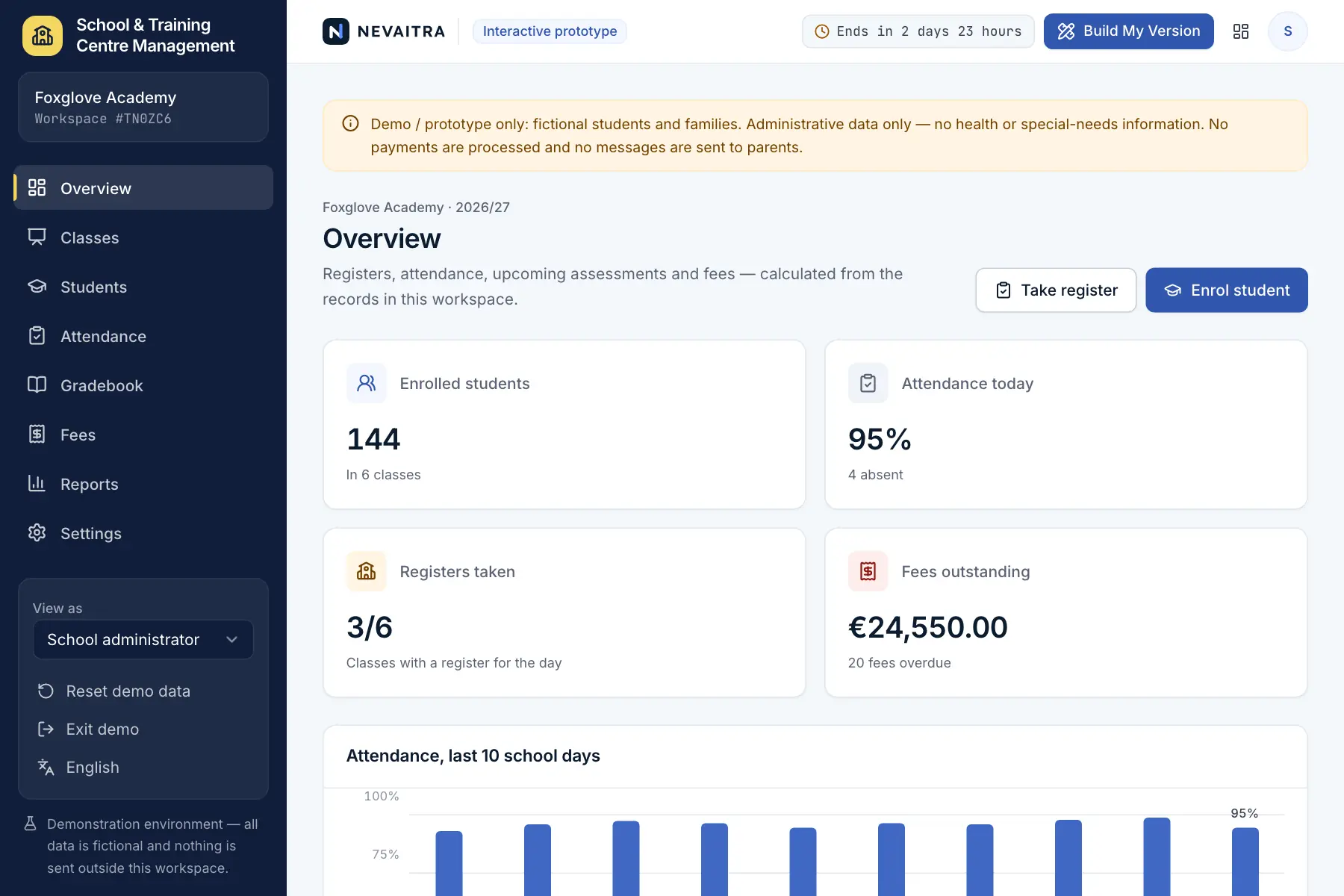Click the info icon in the demo banner
This screenshot has width=1344, height=896.
click(350, 123)
